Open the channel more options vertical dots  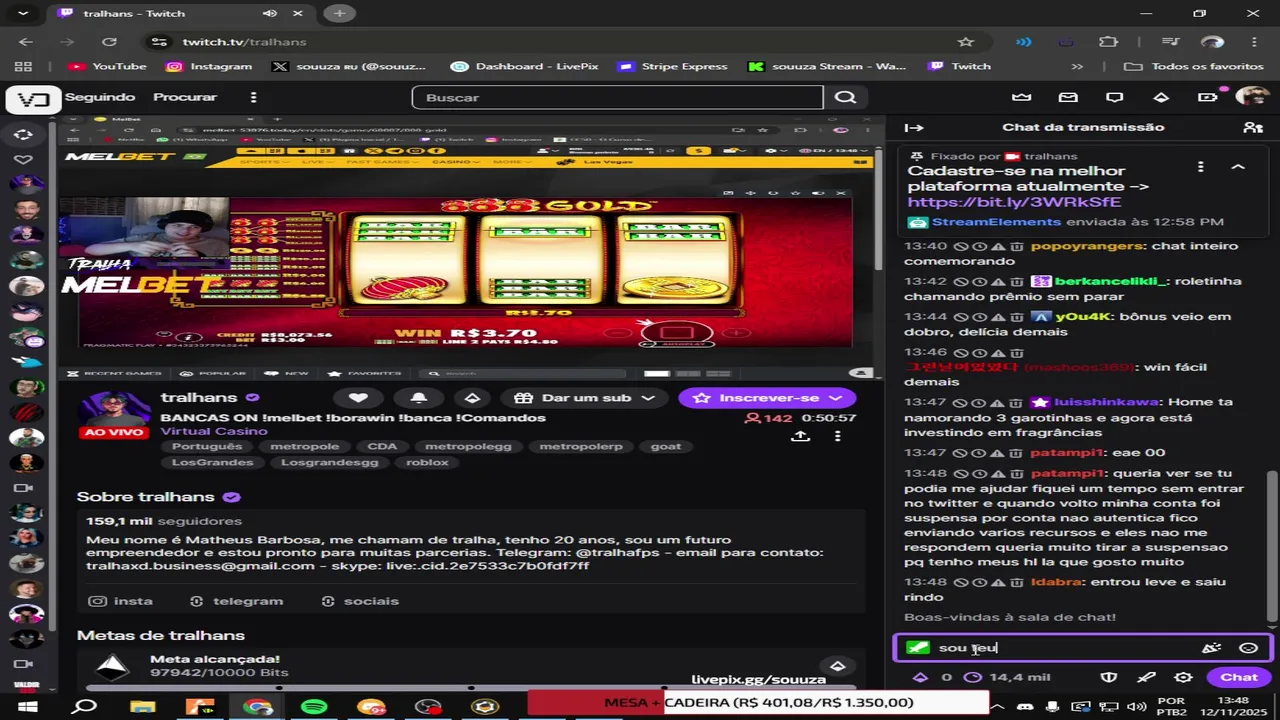coord(837,436)
